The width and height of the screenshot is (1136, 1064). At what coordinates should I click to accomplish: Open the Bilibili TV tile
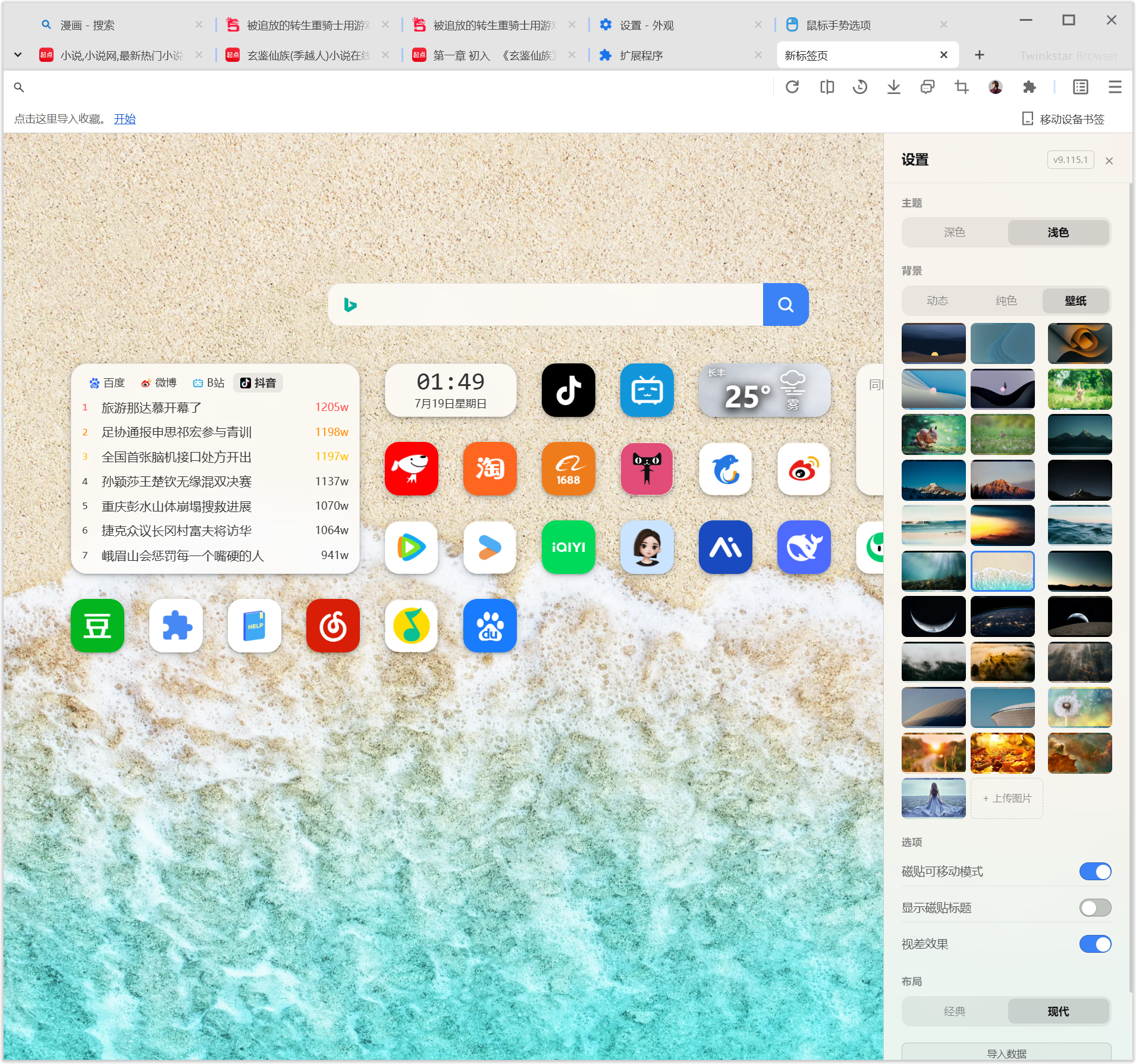pyautogui.click(x=647, y=390)
